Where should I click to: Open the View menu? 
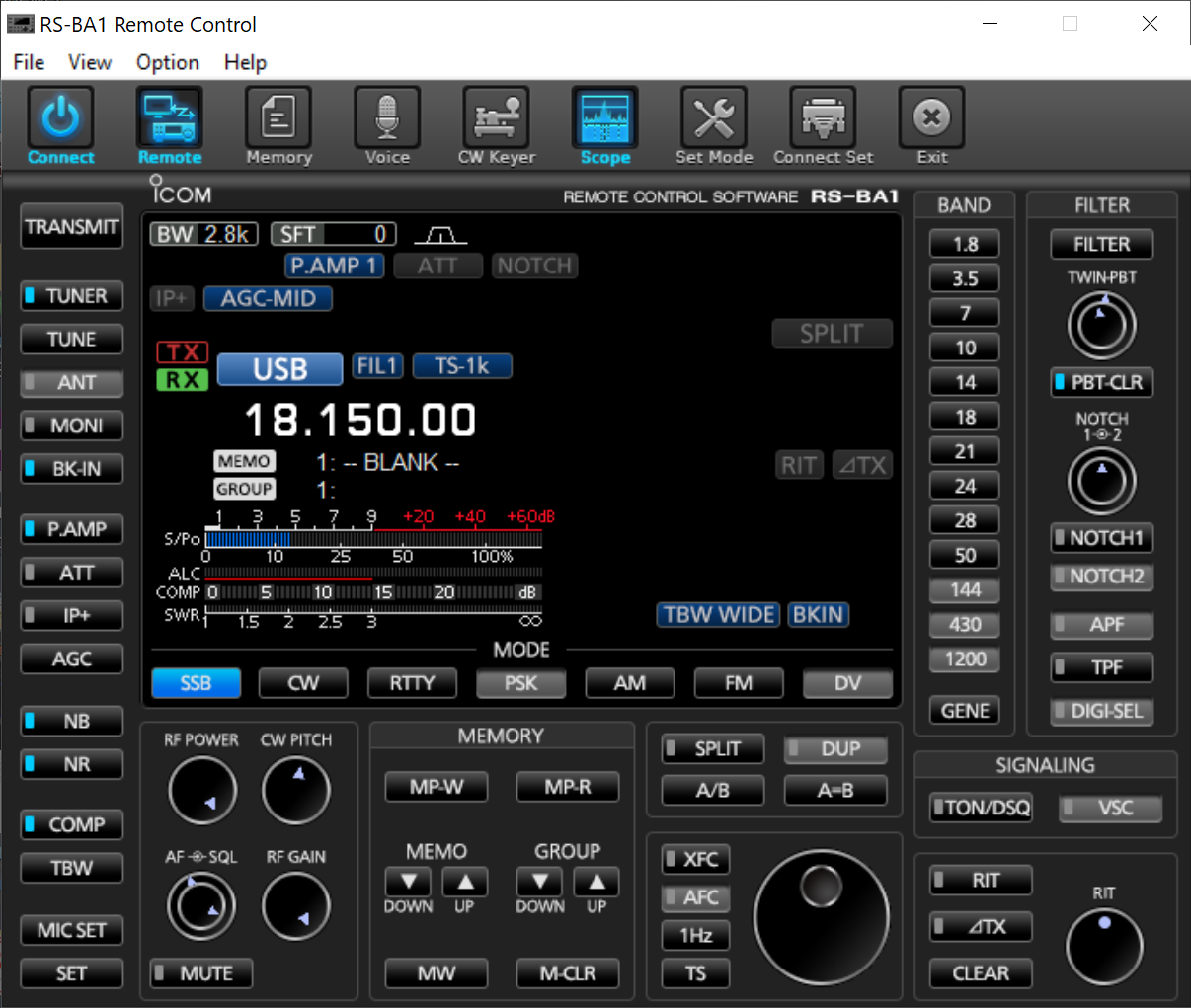89,62
